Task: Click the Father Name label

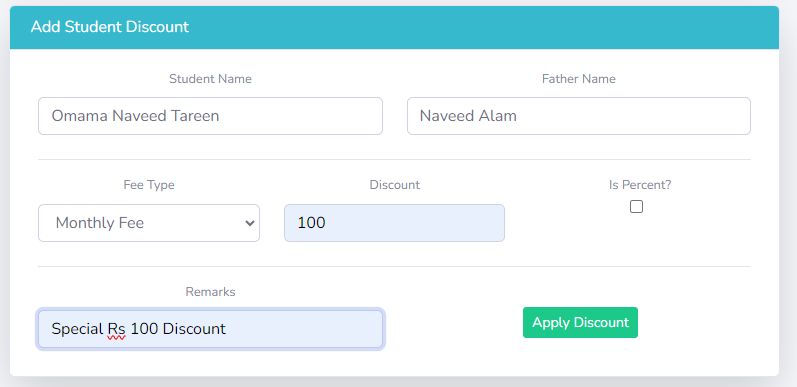Action: 579,79
